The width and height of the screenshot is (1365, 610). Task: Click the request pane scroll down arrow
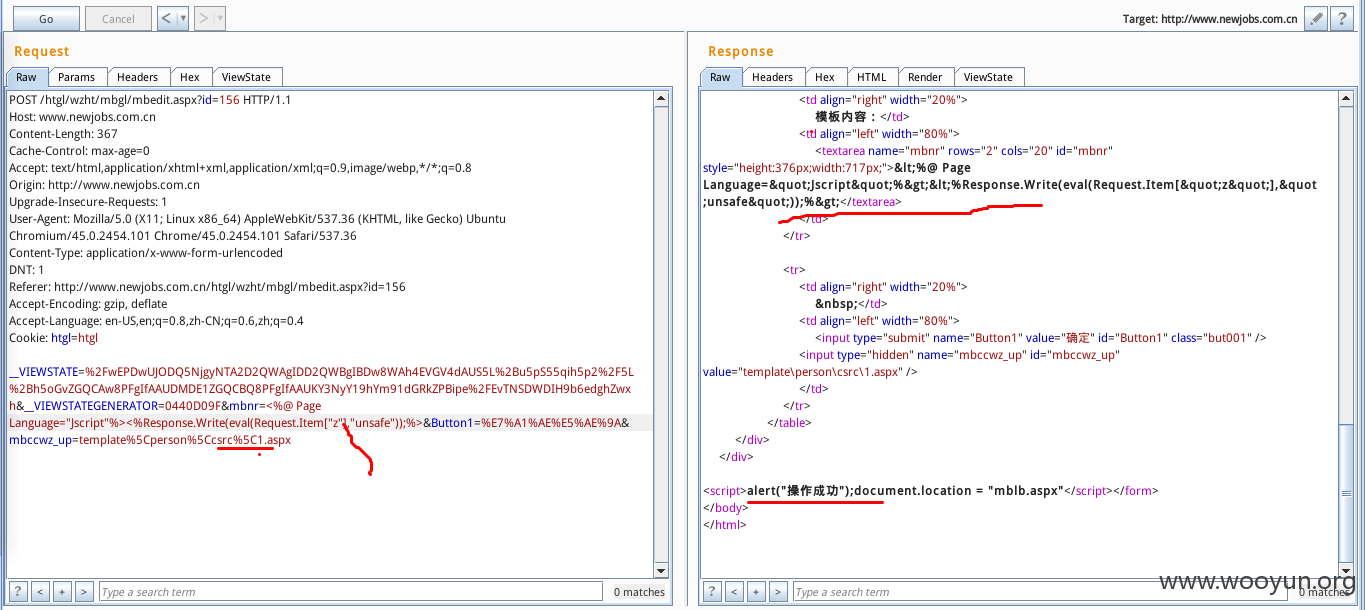pos(660,570)
